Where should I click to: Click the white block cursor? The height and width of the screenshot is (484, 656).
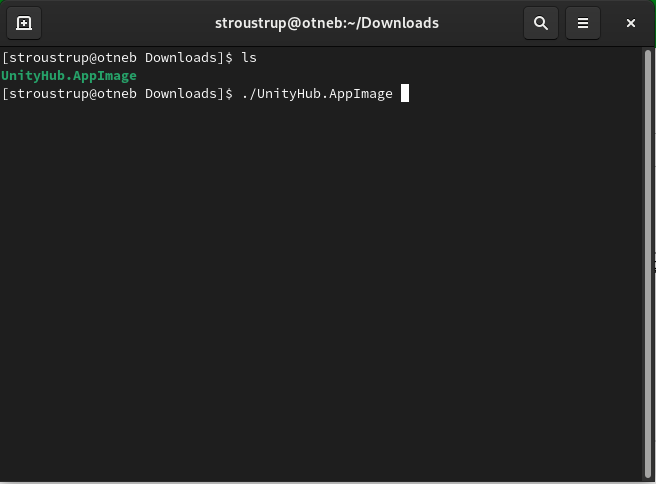[405, 93]
